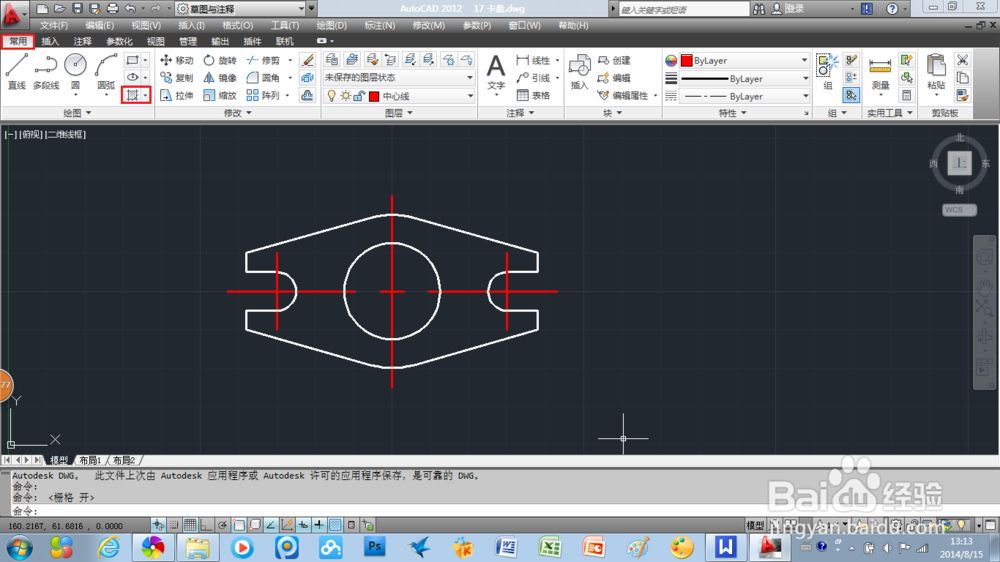The height and width of the screenshot is (562, 1000).
Task: Switch to the 注释 ribbon tab
Action: pos(82,41)
